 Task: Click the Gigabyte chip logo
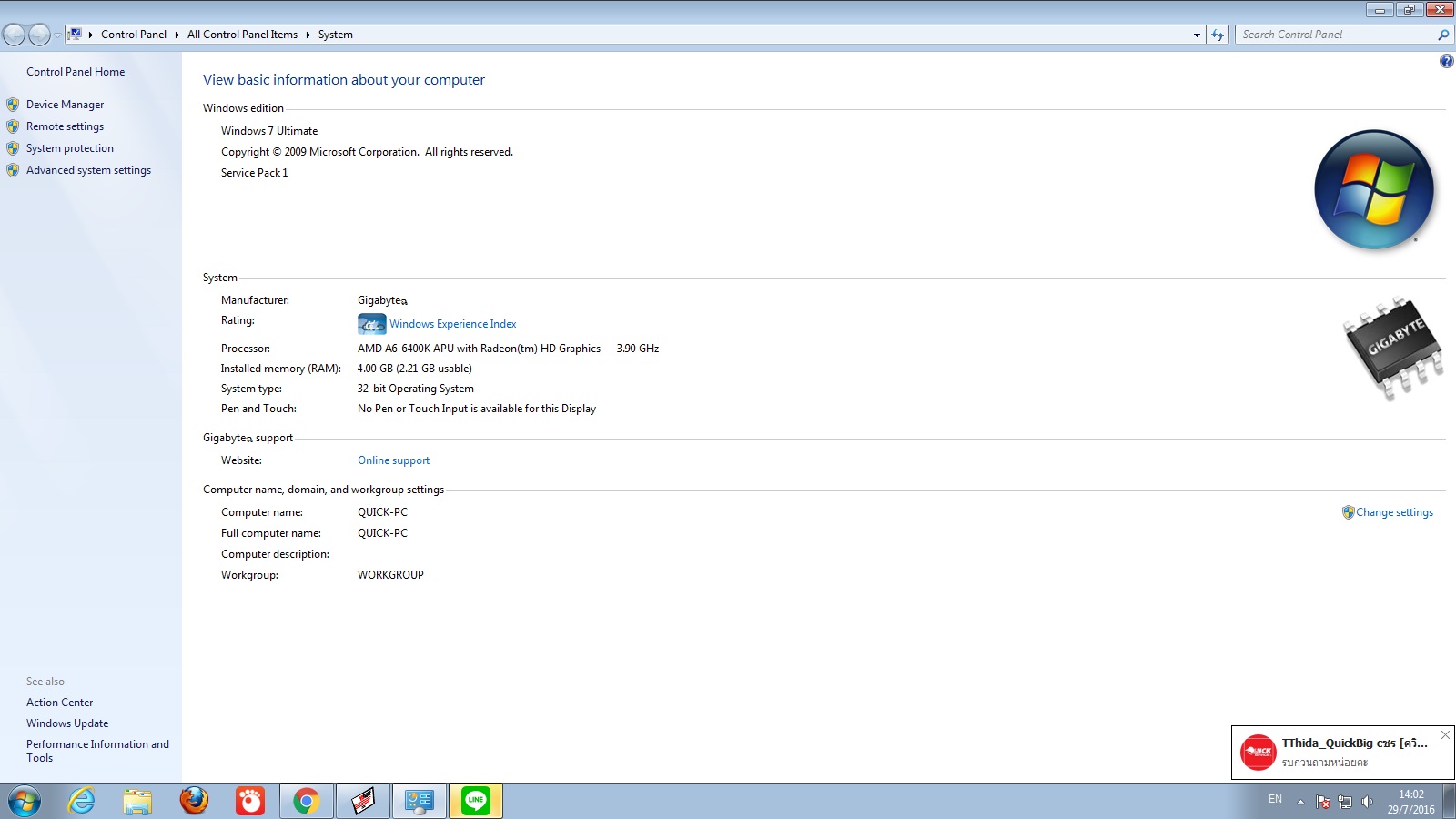tap(1393, 348)
